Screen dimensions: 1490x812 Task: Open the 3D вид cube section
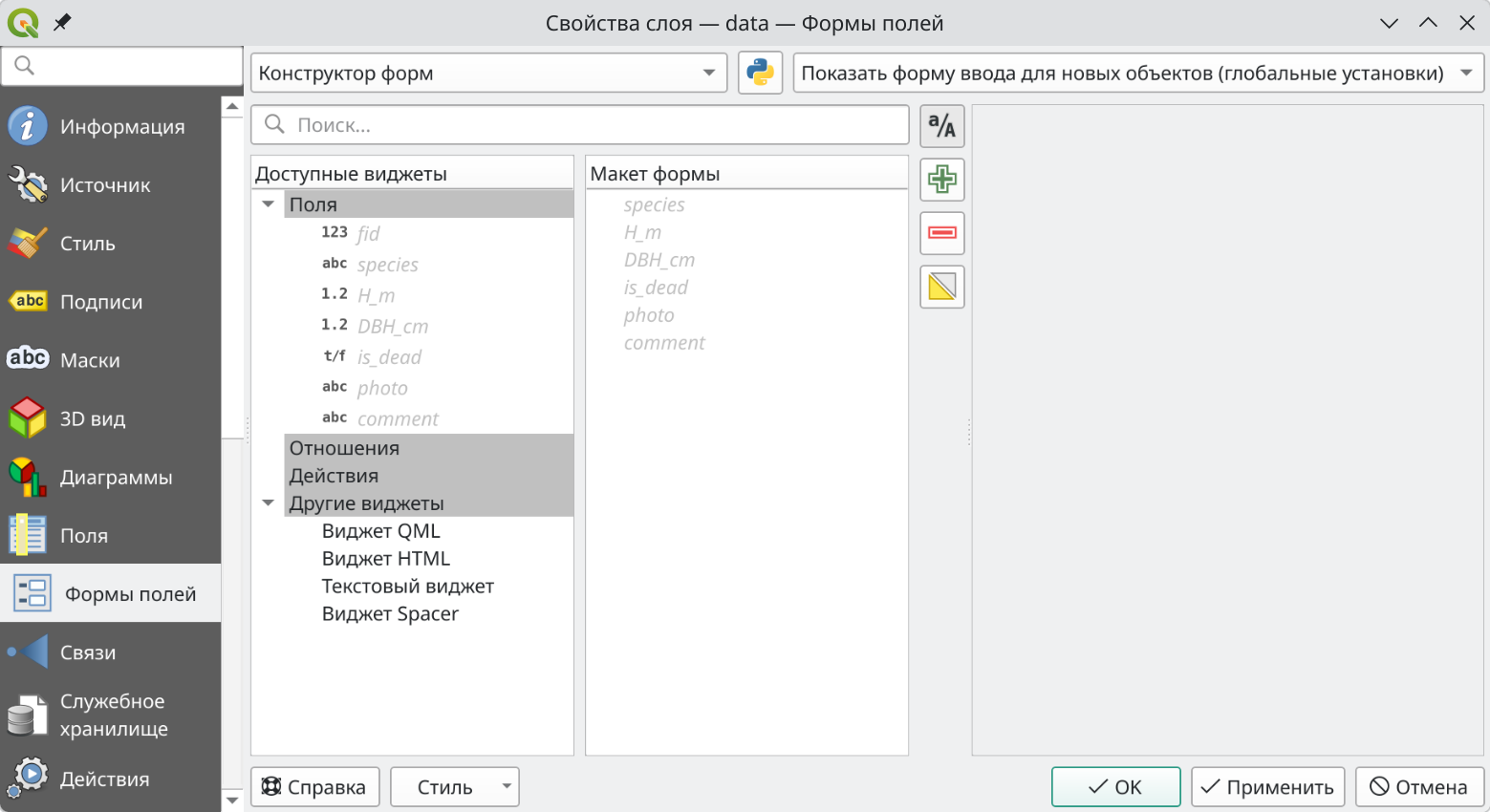(x=110, y=418)
